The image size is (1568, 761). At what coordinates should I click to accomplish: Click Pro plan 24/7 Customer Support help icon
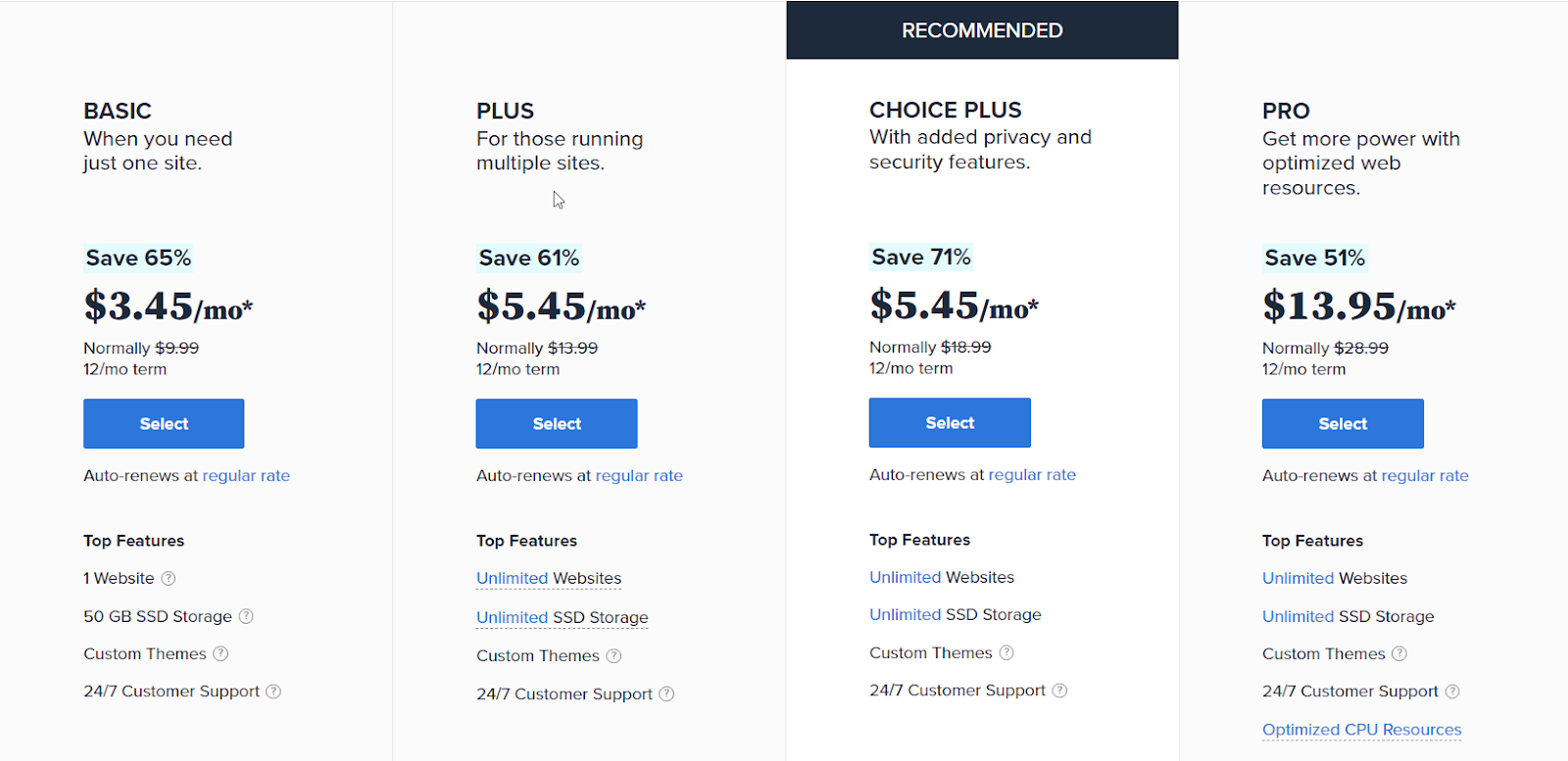tap(1452, 691)
